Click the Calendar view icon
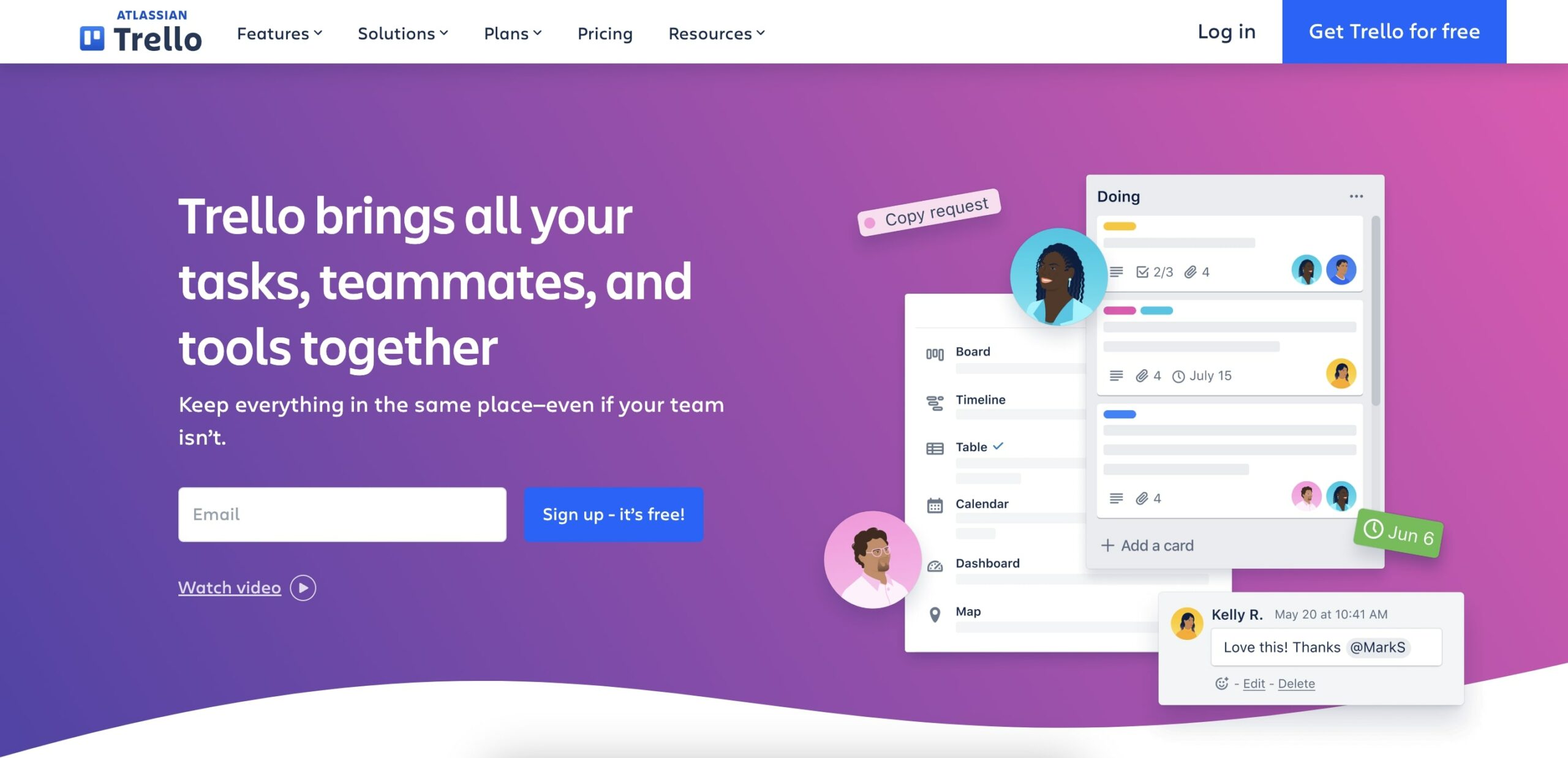 click(935, 504)
